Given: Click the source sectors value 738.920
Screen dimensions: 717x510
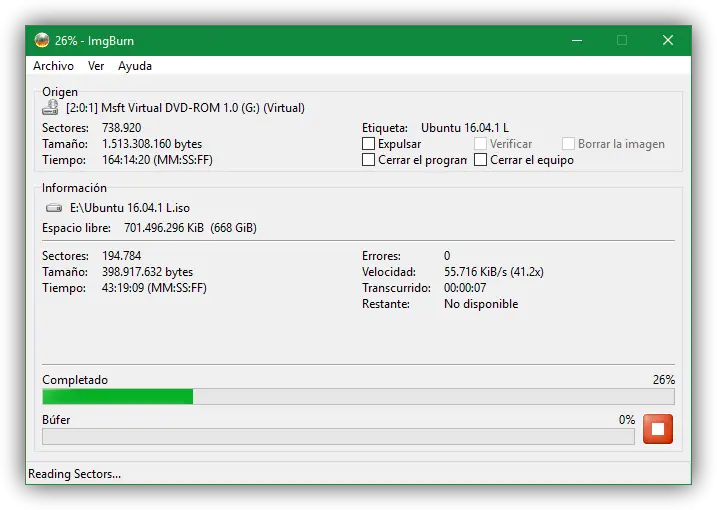Looking at the screenshot, I should point(122,128).
